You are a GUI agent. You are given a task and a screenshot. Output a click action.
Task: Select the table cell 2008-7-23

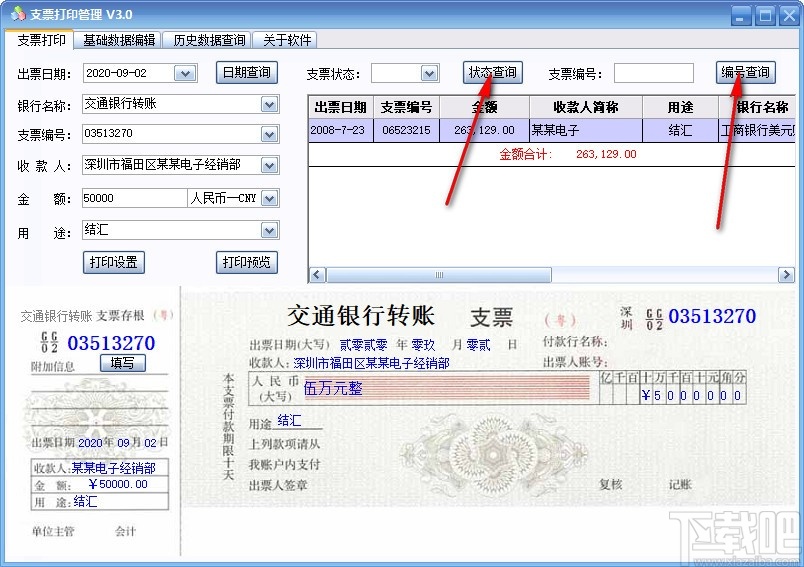coord(340,130)
